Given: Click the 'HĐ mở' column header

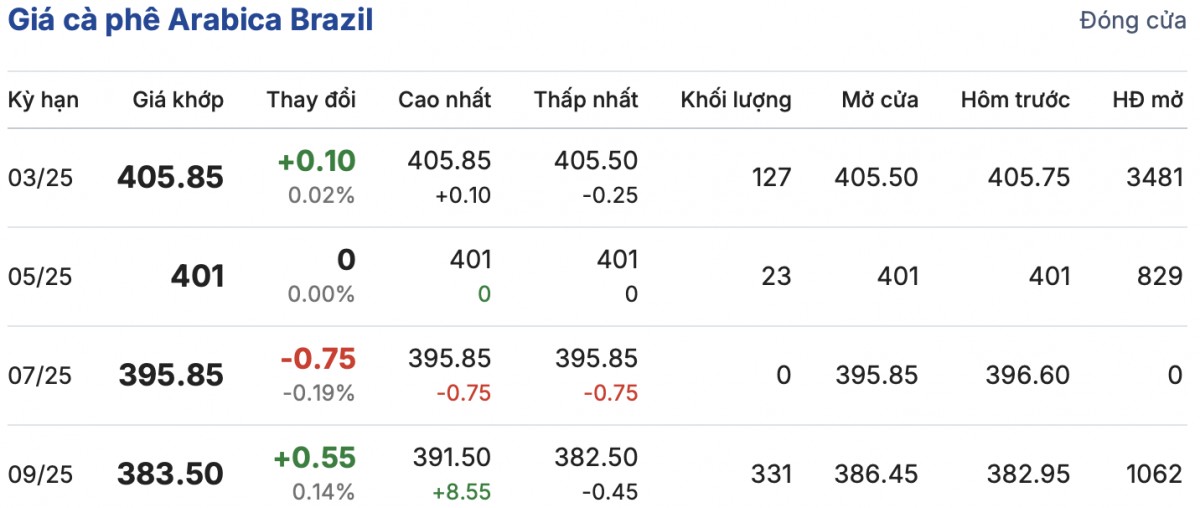Looking at the screenshot, I should point(1148,100).
